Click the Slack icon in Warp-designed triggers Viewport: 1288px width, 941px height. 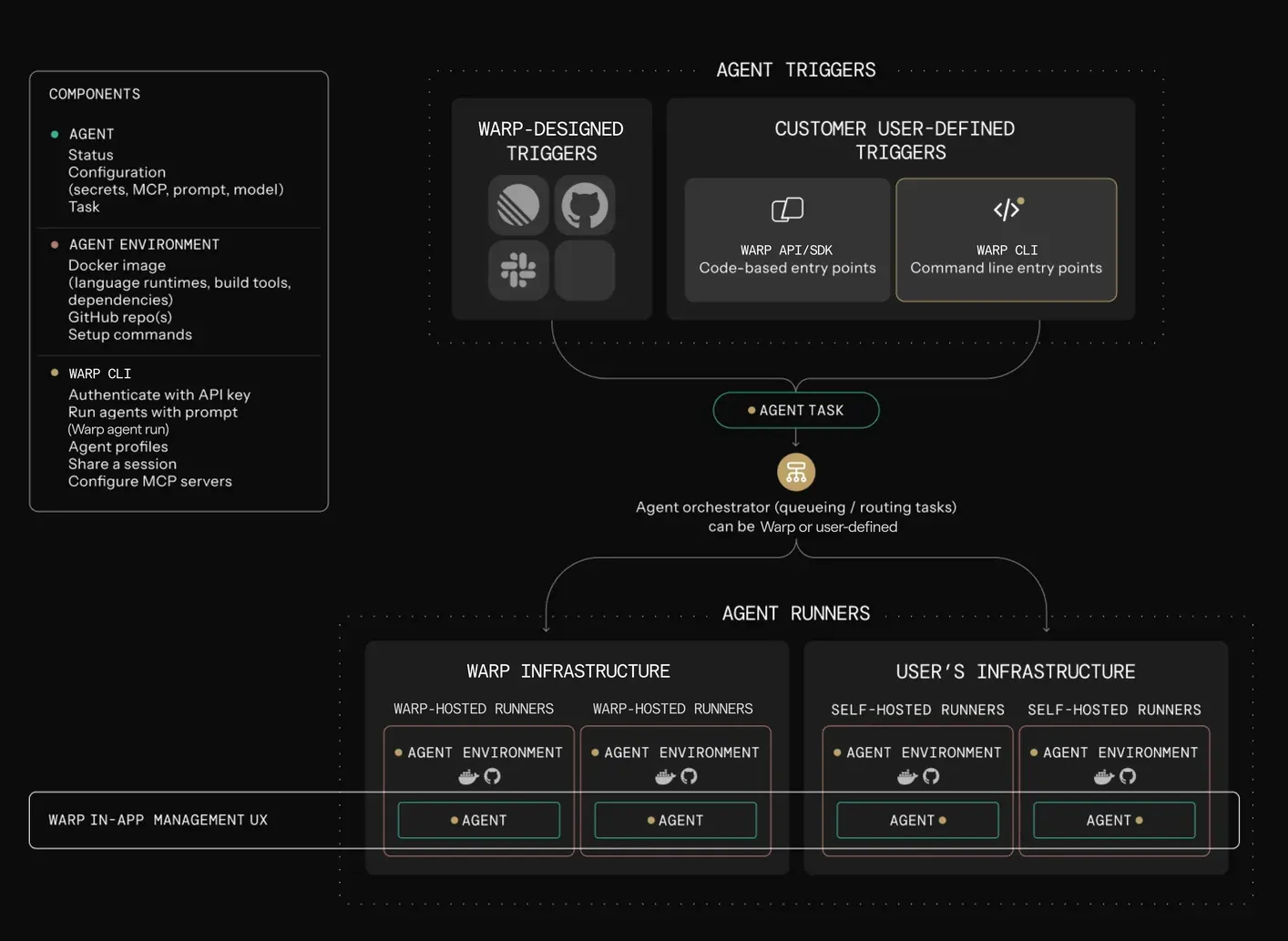coord(518,271)
